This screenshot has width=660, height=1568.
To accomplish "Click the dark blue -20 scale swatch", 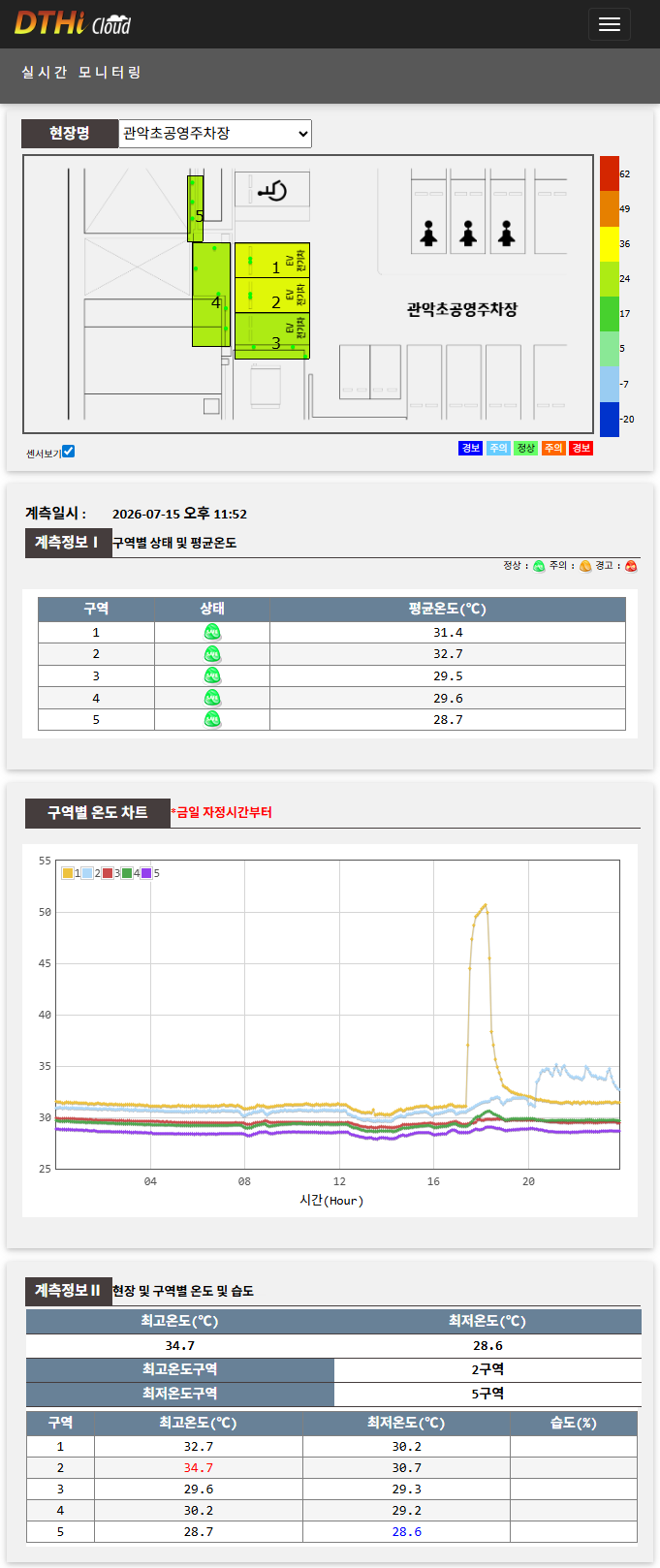I will (609, 420).
